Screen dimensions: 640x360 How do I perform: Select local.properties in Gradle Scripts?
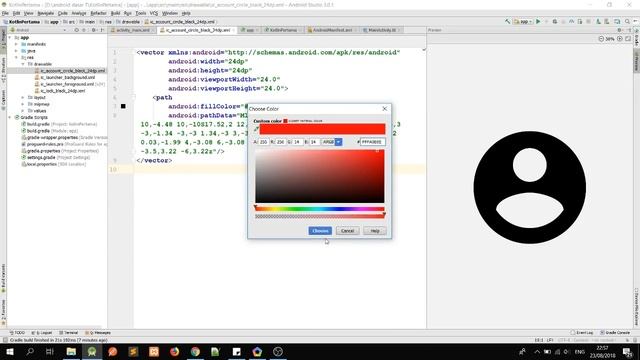(53, 164)
